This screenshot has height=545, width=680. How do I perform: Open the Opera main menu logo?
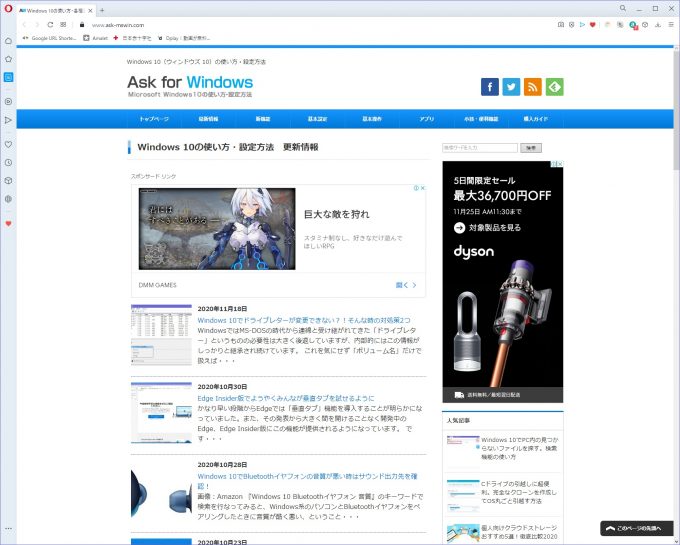click(x=8, y=8)
